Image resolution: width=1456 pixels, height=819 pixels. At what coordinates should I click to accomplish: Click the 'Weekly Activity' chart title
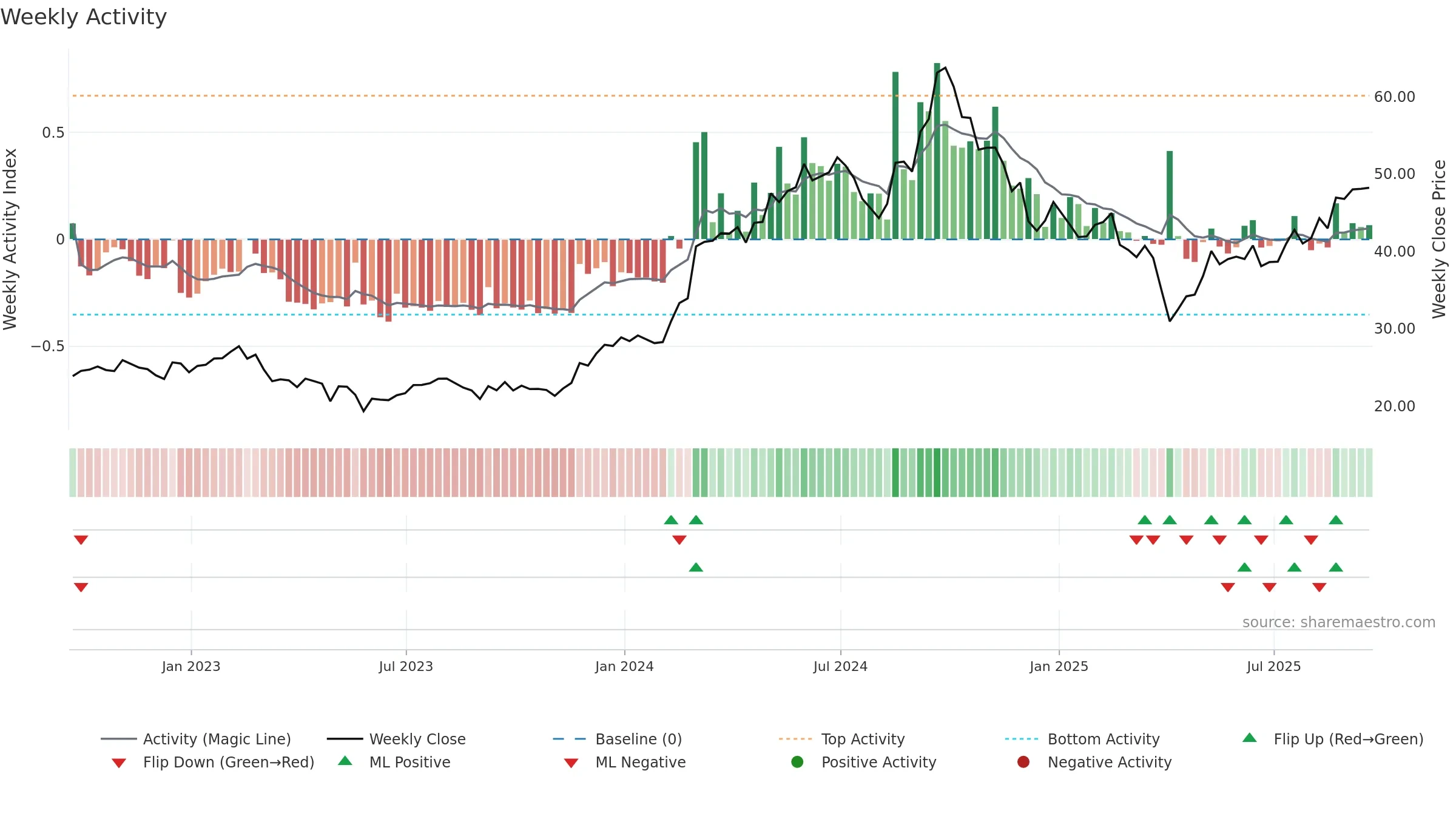coord(84,17)
